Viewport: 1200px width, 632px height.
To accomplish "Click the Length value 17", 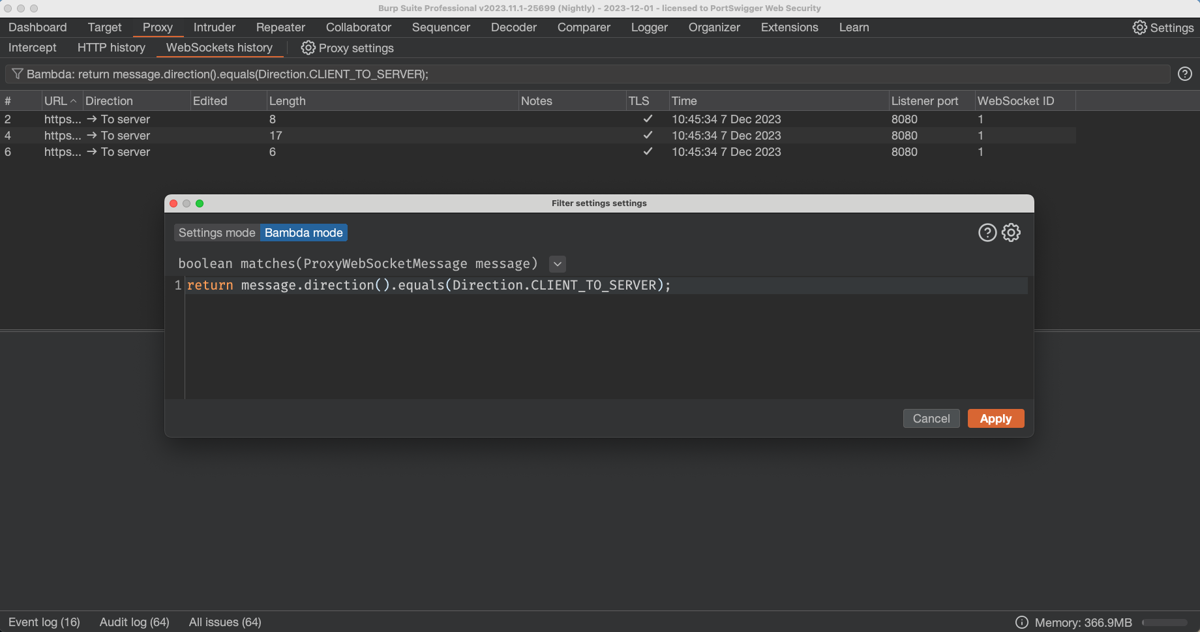I will [x=276, y=135].
